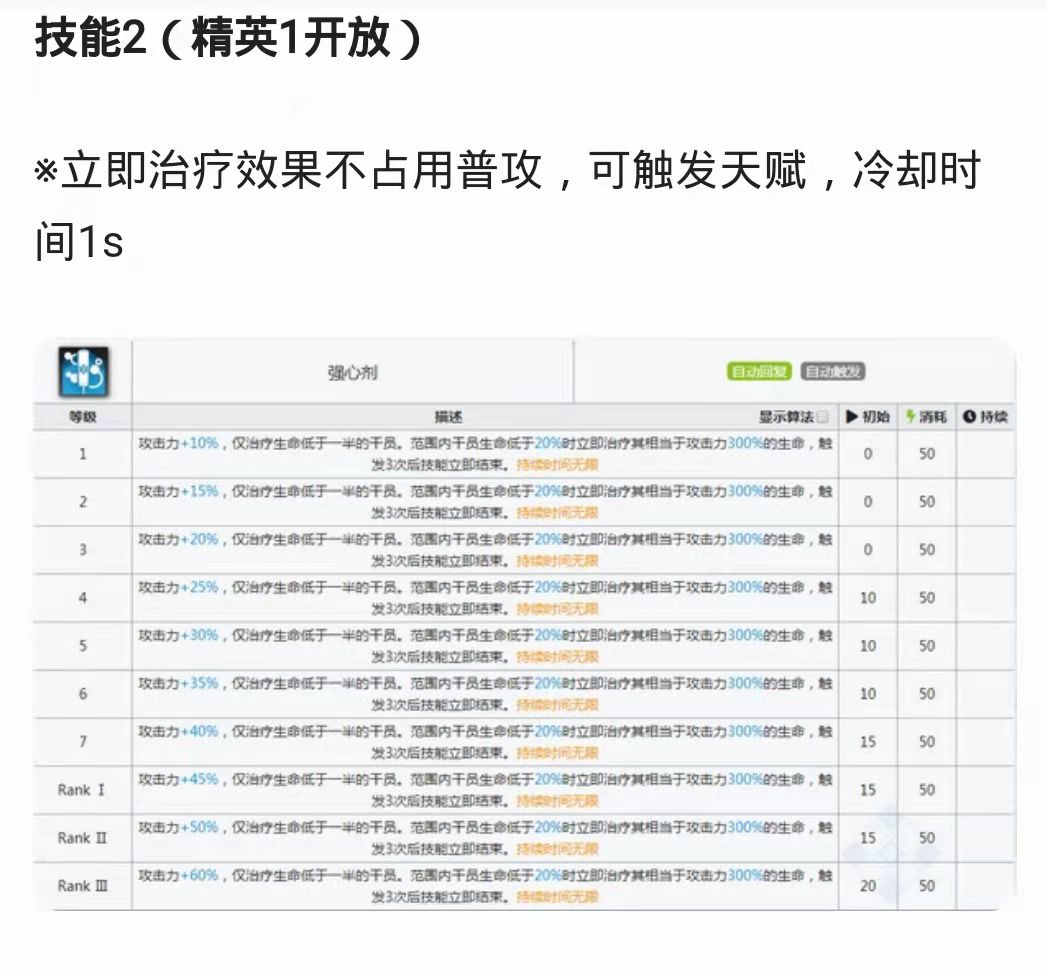Toggle the 显示算法 checkbox
The image size is (1047, 970).
(823, 417)
